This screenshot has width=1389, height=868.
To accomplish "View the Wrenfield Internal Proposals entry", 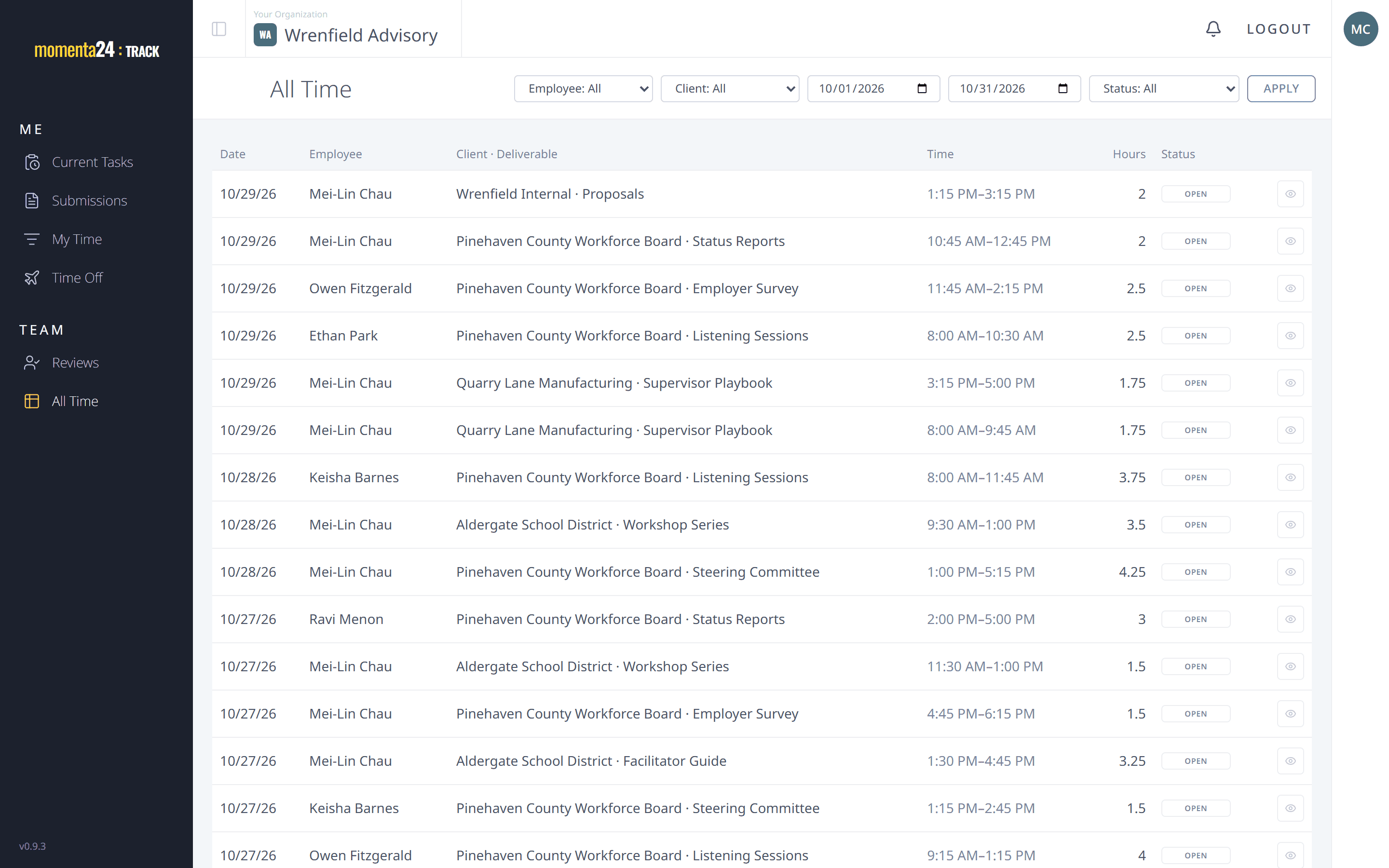I will [x=1290, y=194].
